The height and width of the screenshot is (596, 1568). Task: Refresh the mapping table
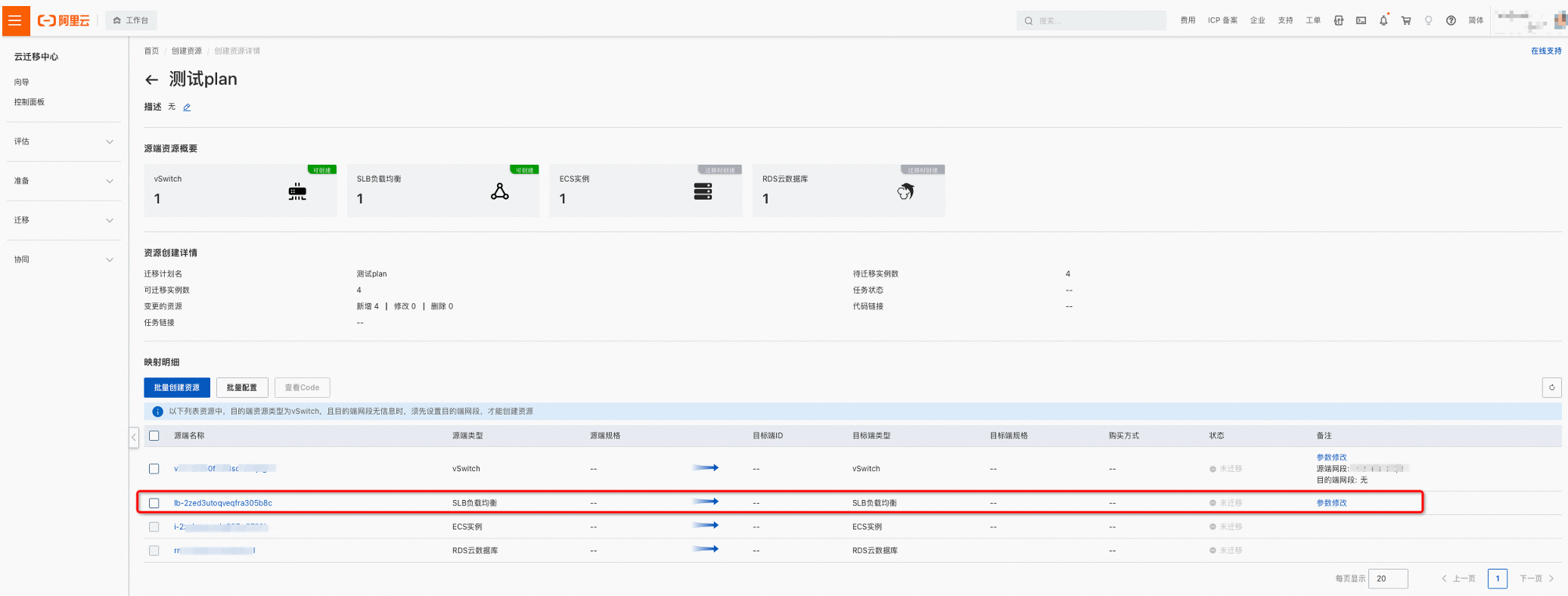click(1551, 387)
